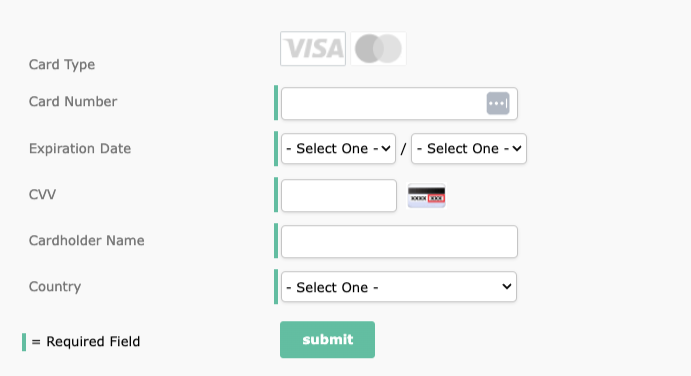Click the expiration year chevron arrow
This screenshot has height=376, width=691.
517,149
